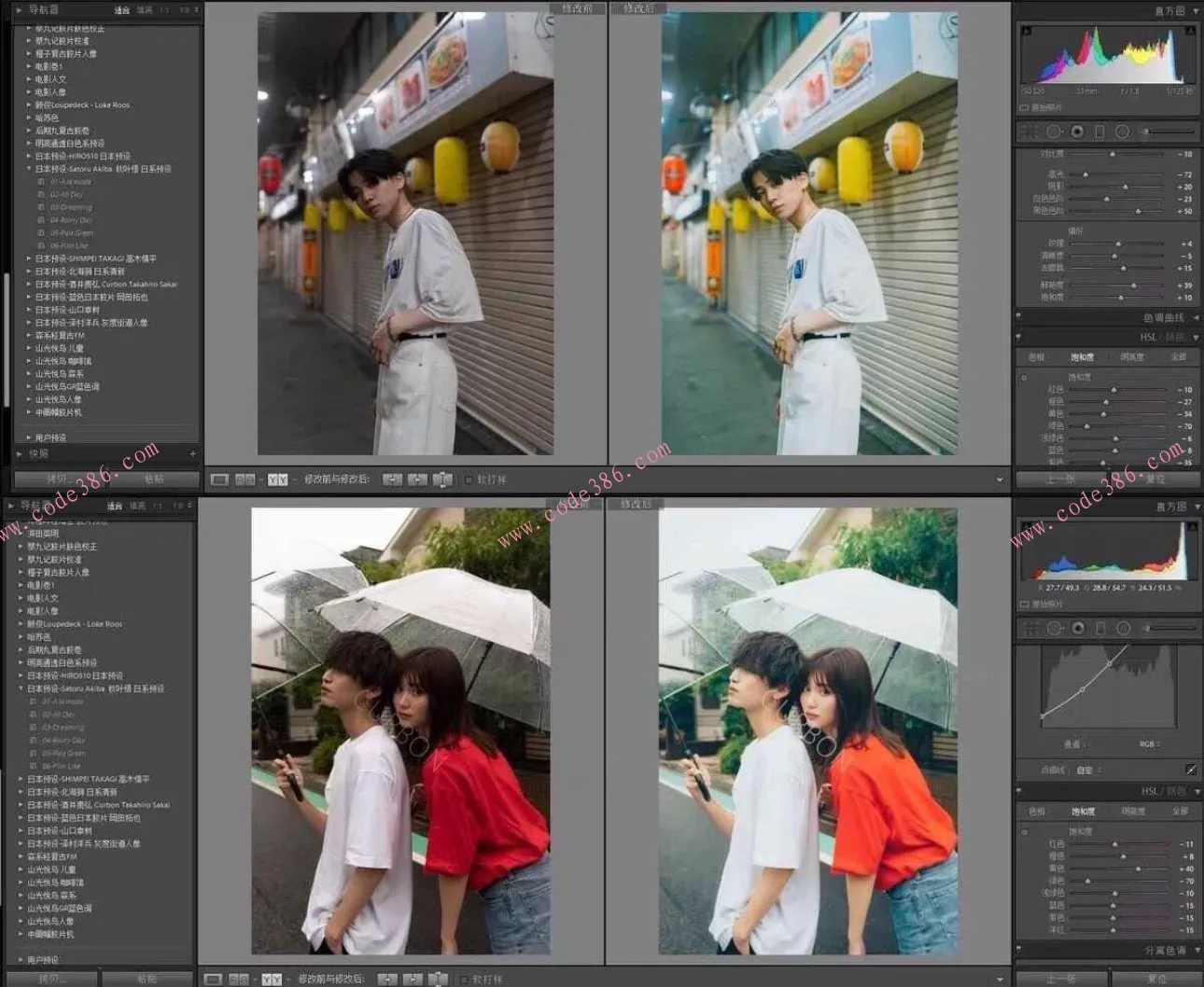Select the Crop Overlay tool in top panel

click(1032, 132)
